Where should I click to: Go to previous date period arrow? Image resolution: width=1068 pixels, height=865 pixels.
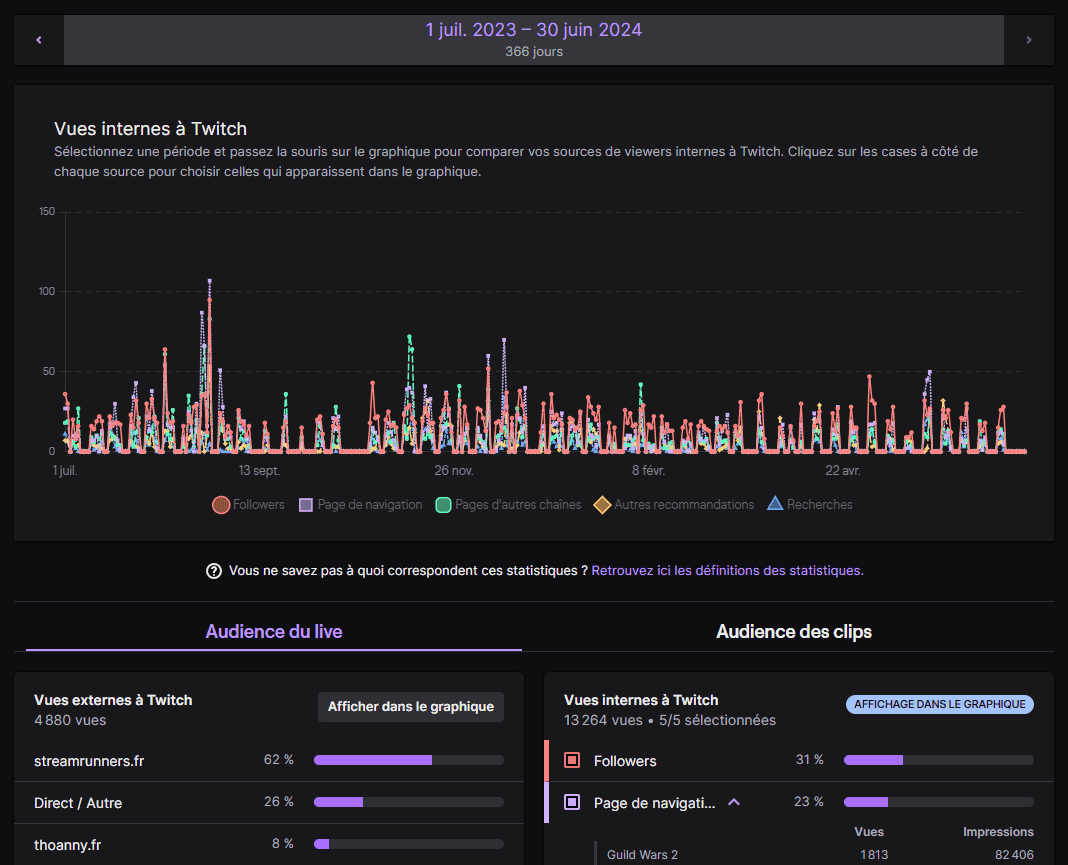(39, 40)
